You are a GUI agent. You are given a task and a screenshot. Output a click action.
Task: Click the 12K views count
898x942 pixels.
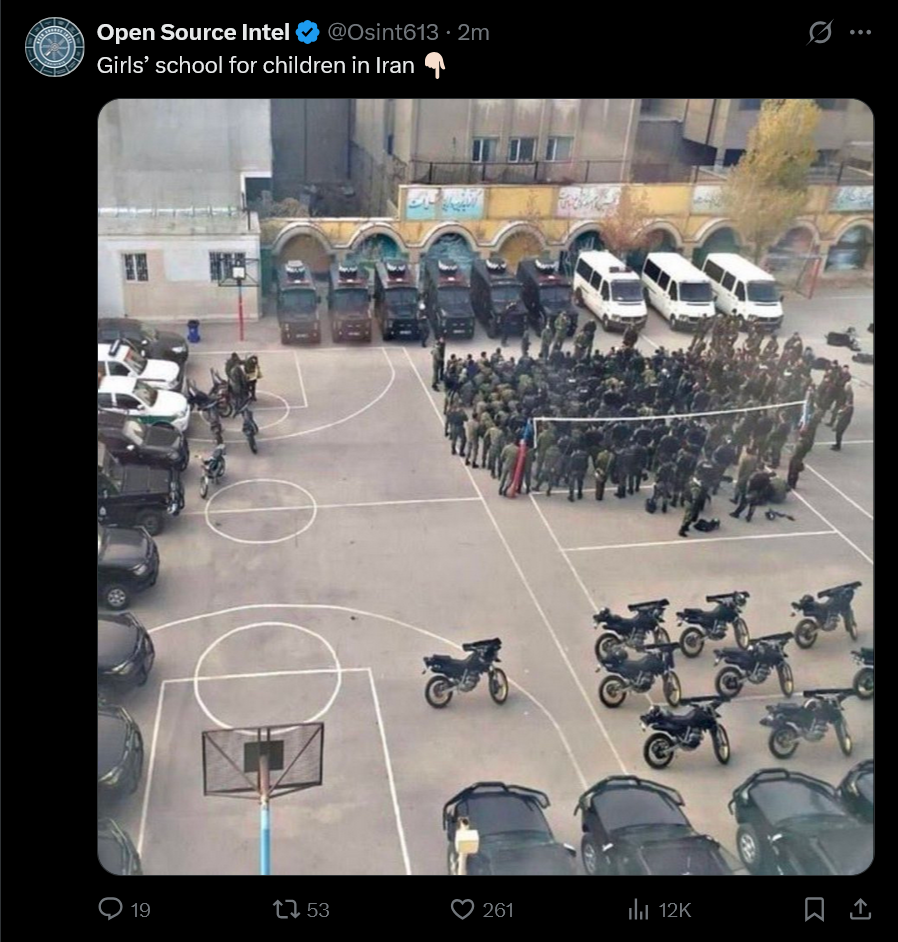[675, 910]
